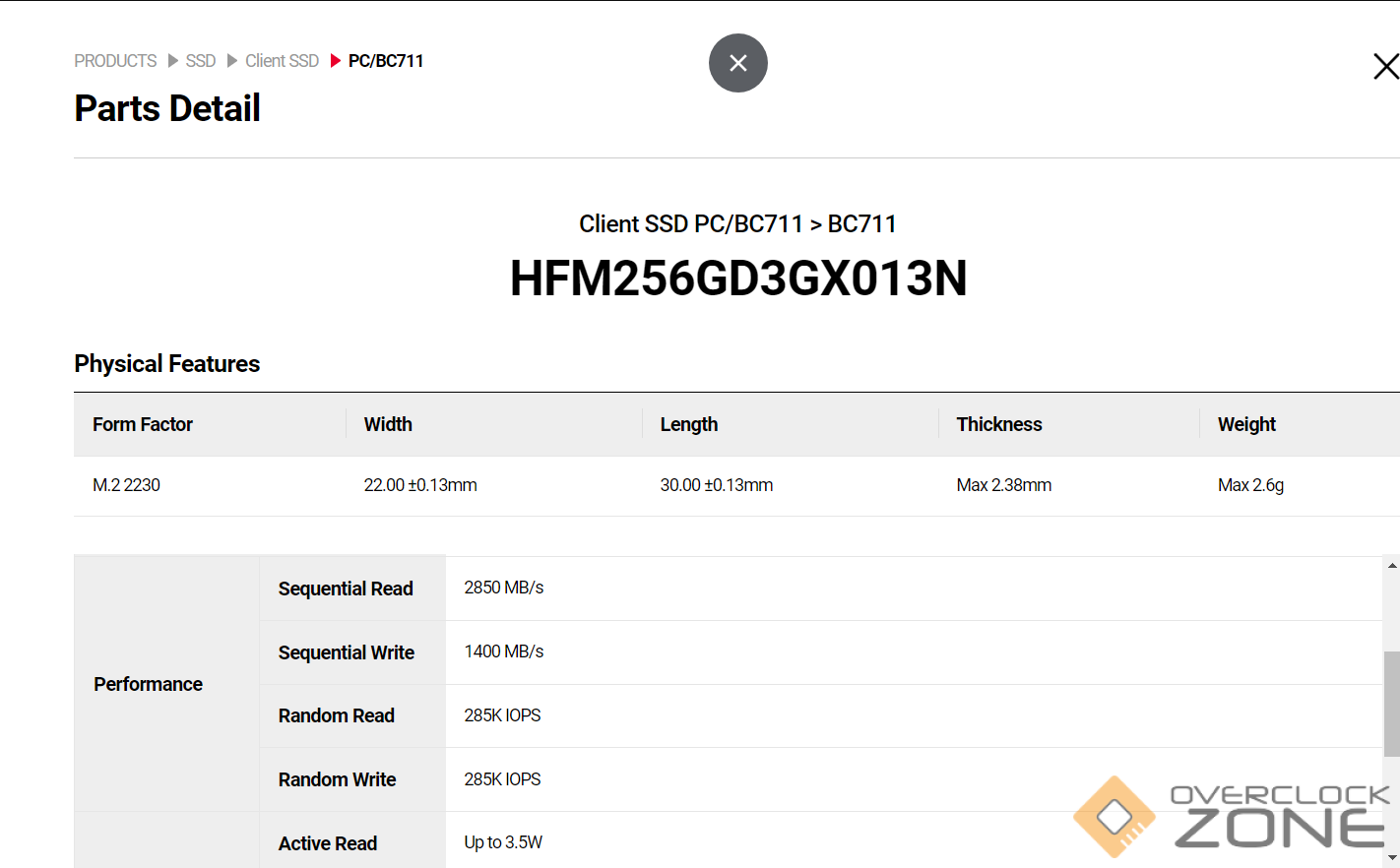1400x868 pixels.
Task: Close the panel with the black X
Action: tap(1385, 66)
